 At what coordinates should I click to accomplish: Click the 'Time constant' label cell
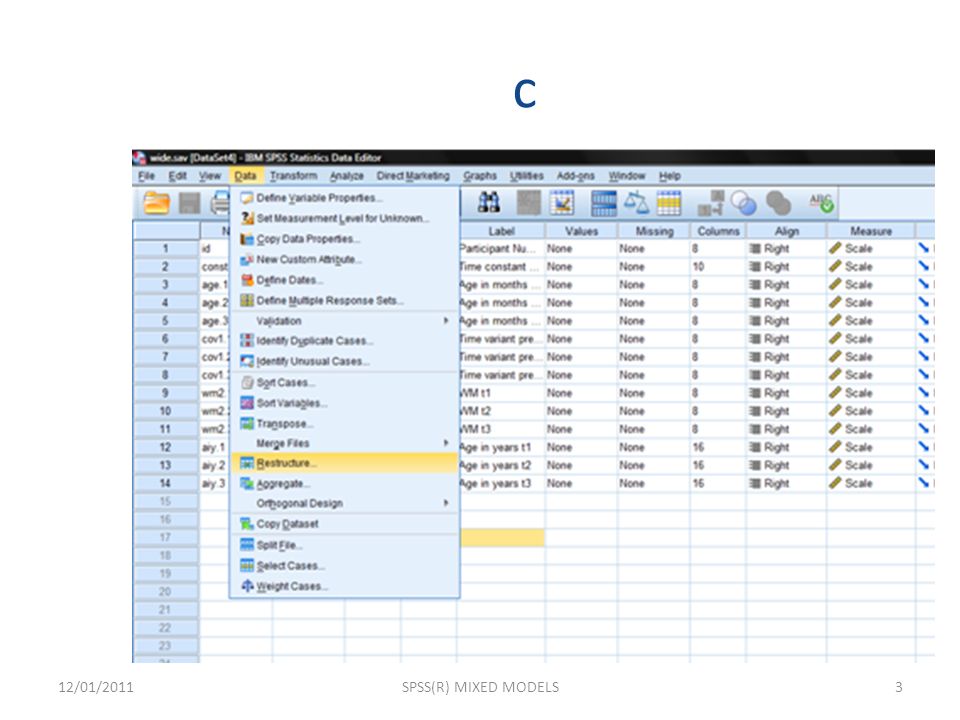pos(501,267)
